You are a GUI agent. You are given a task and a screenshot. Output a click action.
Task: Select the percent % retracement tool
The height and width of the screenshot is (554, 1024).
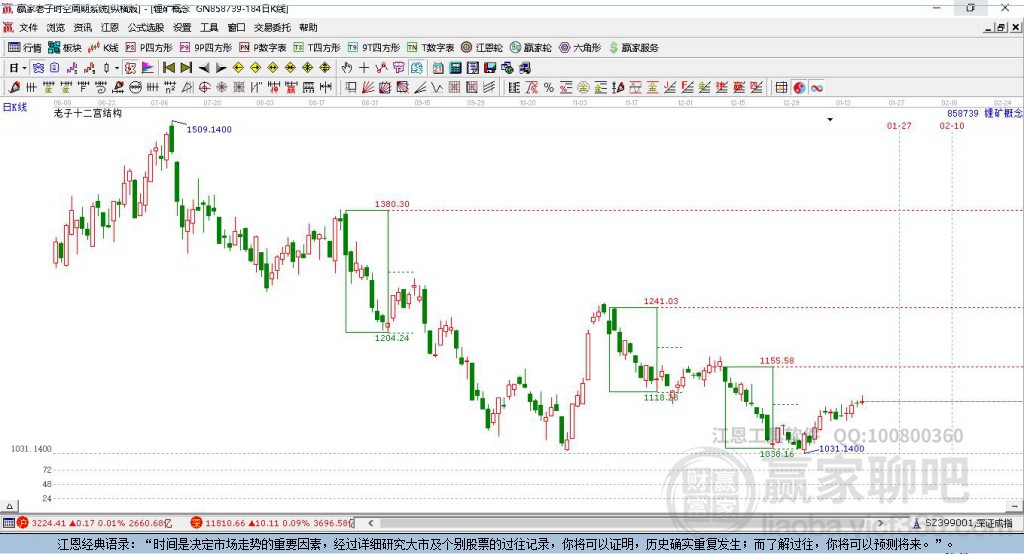click(x=549, y=88)
